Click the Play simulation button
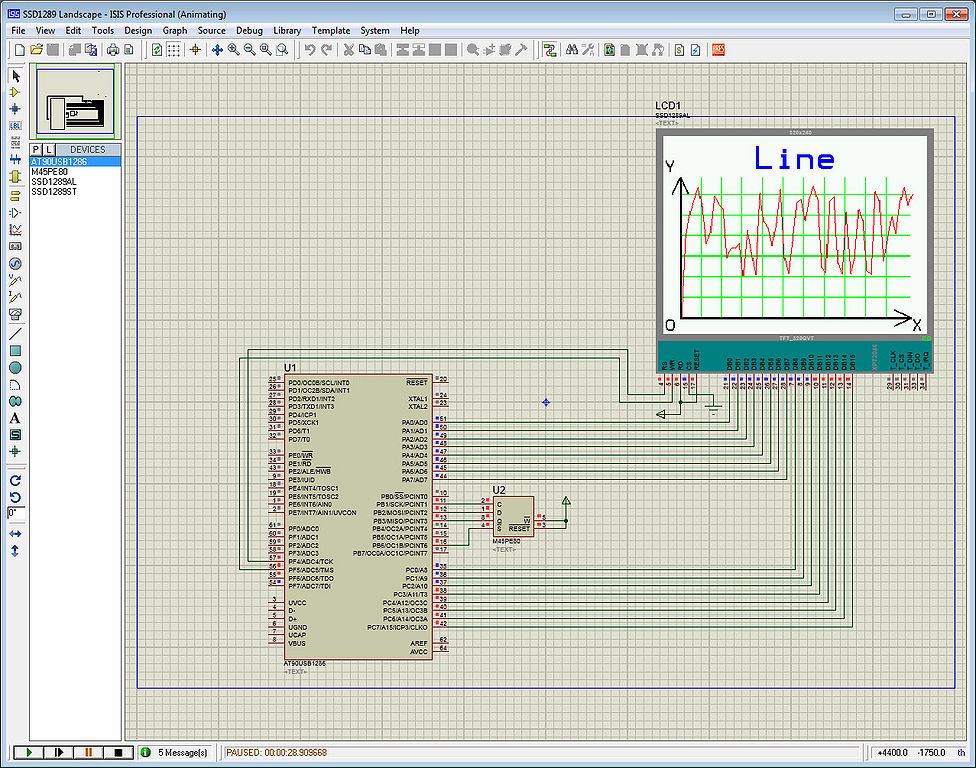The width and height of the screenshot is (976, 768). click(x=29, y=752)
